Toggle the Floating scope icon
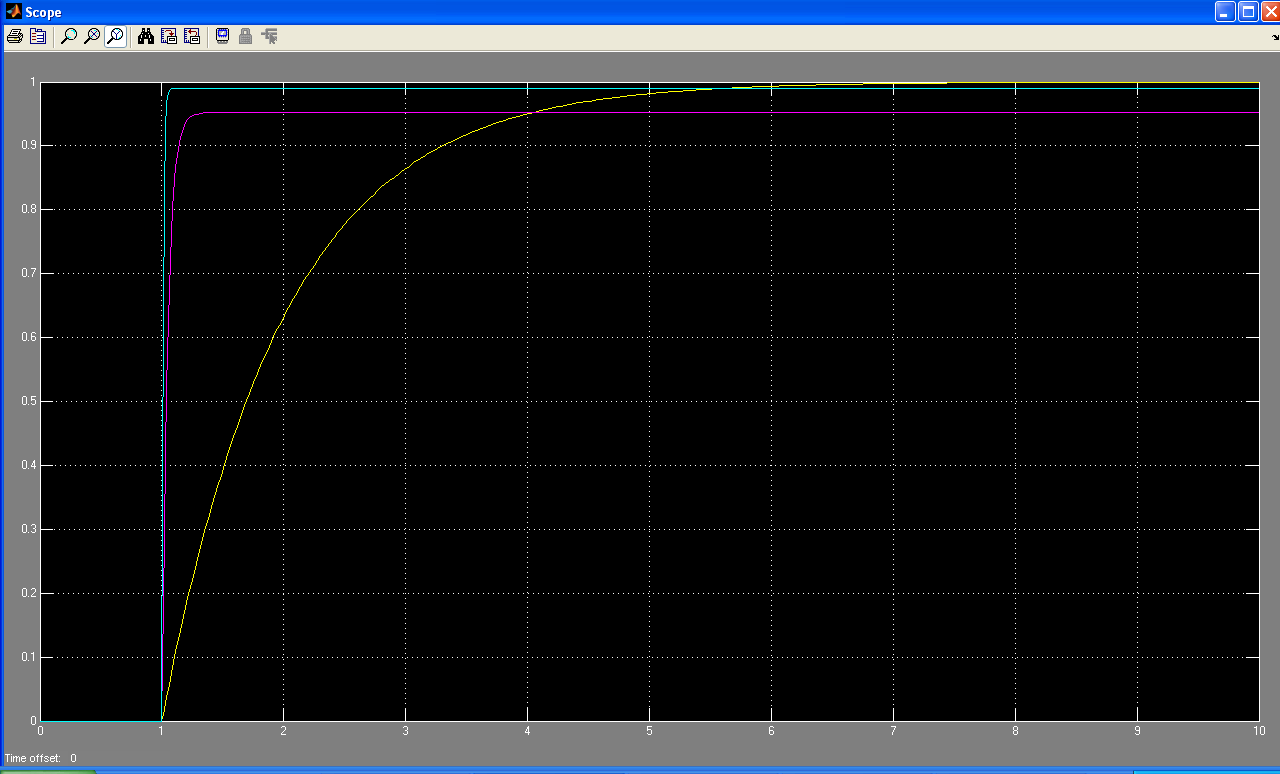This screenshot has width=1280, height=774. [x=222, y=36]
